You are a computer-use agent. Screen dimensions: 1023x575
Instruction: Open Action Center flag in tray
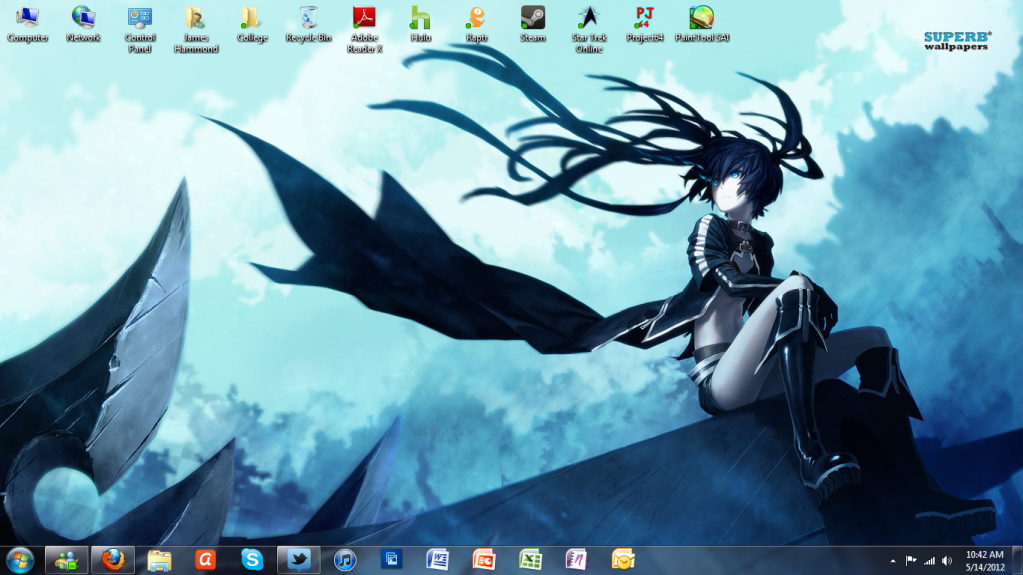coord(911,561)
